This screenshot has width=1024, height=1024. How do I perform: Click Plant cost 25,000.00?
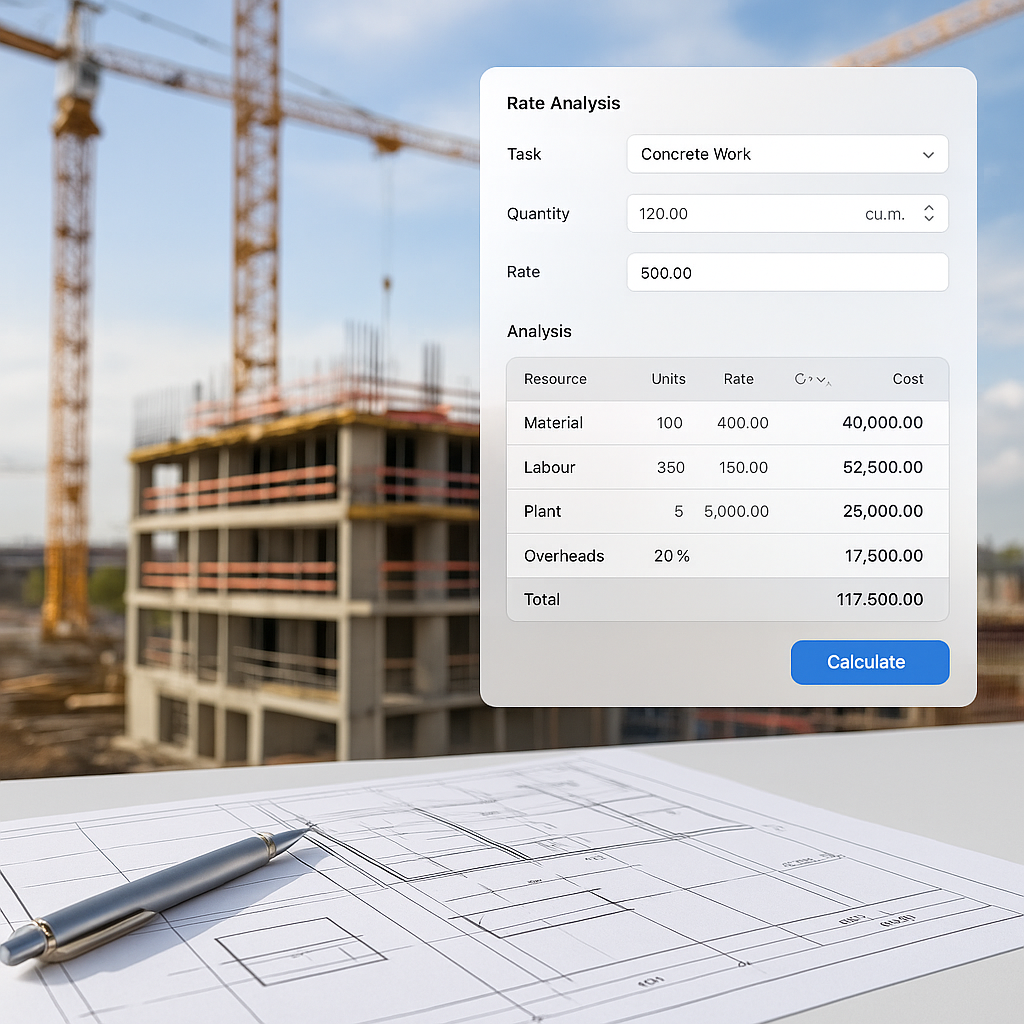tap(882, 511)
